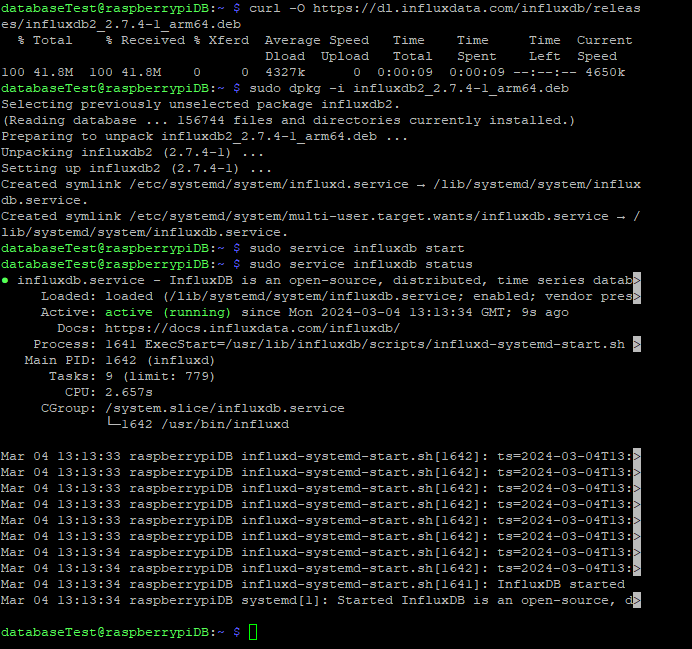Click 'Unpacking influxdb2 (2.7.4-1)' line
Screen dimensions: 692x649
(x=132, y=152)
